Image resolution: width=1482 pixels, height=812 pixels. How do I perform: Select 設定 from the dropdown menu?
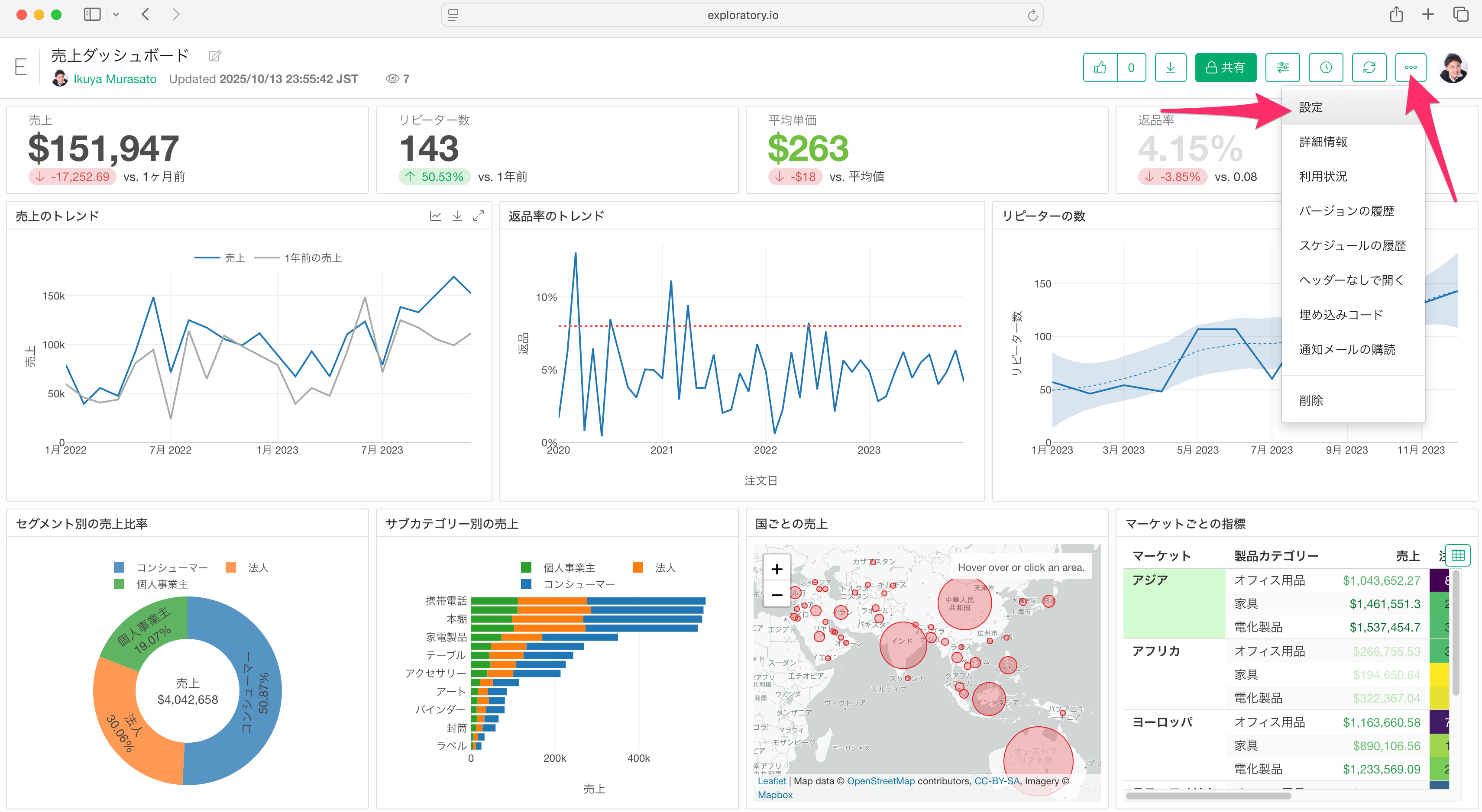1311,107
